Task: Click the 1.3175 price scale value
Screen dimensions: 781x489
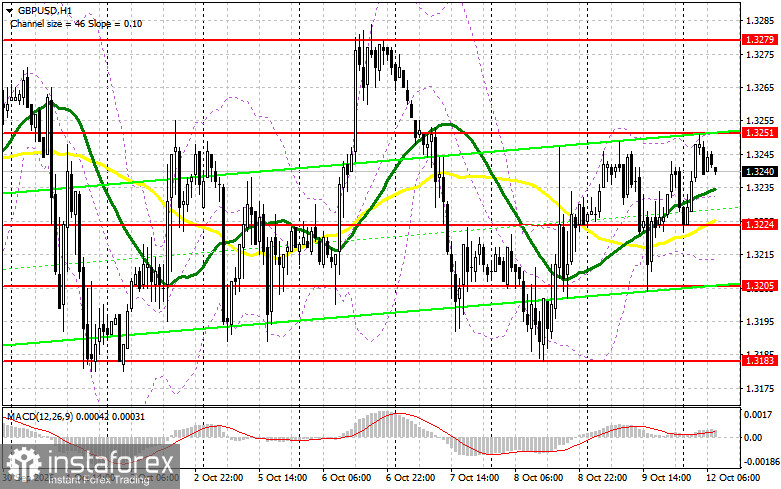Action: tap(761, 388)
